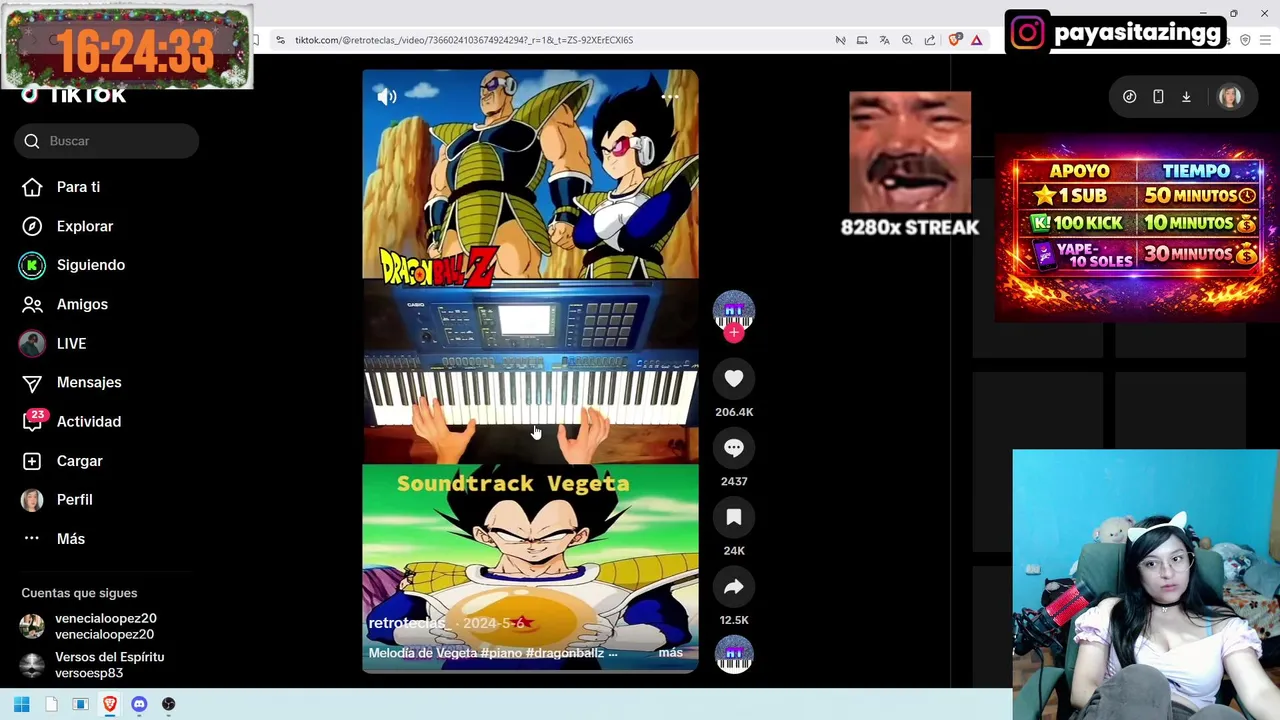This screenshot has width=1280, height=720.
Task: Open the site settings icon beside the URL
Action: point(280,40)
